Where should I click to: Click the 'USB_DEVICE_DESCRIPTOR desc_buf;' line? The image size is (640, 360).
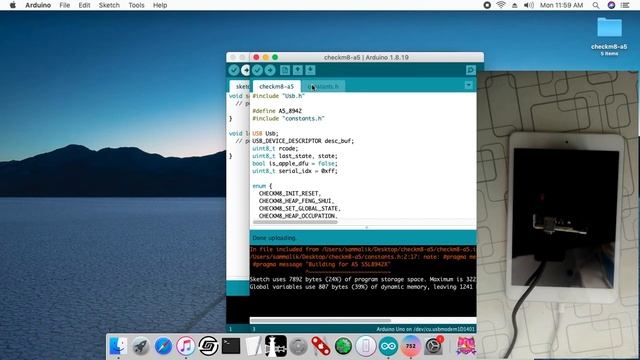(x=303, y=141)
